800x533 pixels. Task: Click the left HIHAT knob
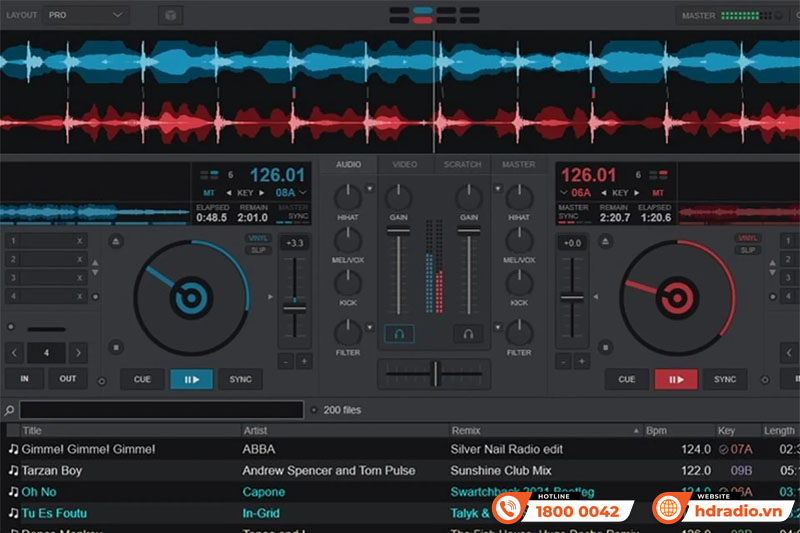(348, 197)
